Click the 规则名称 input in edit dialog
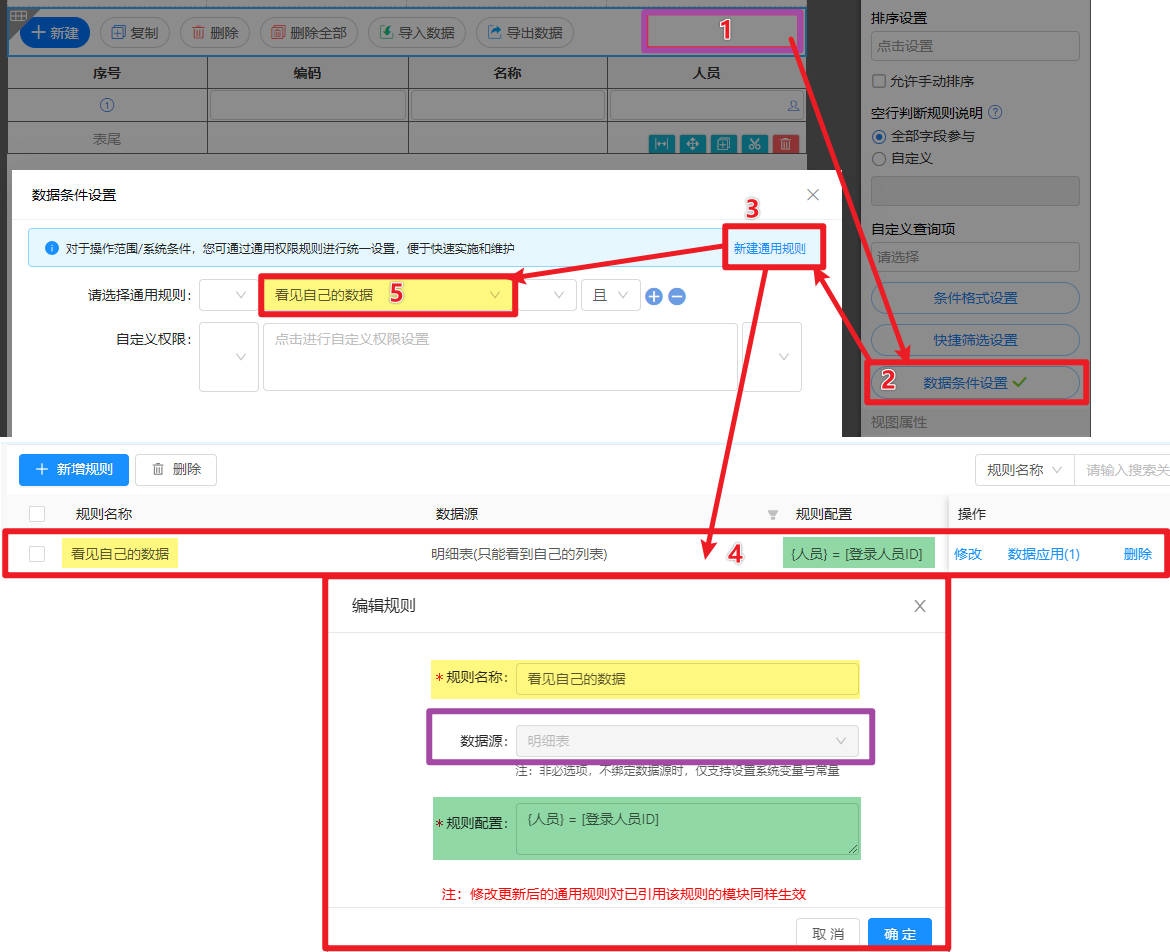Viewport: 1170px width, 952px height. click(x=686, y=679)
